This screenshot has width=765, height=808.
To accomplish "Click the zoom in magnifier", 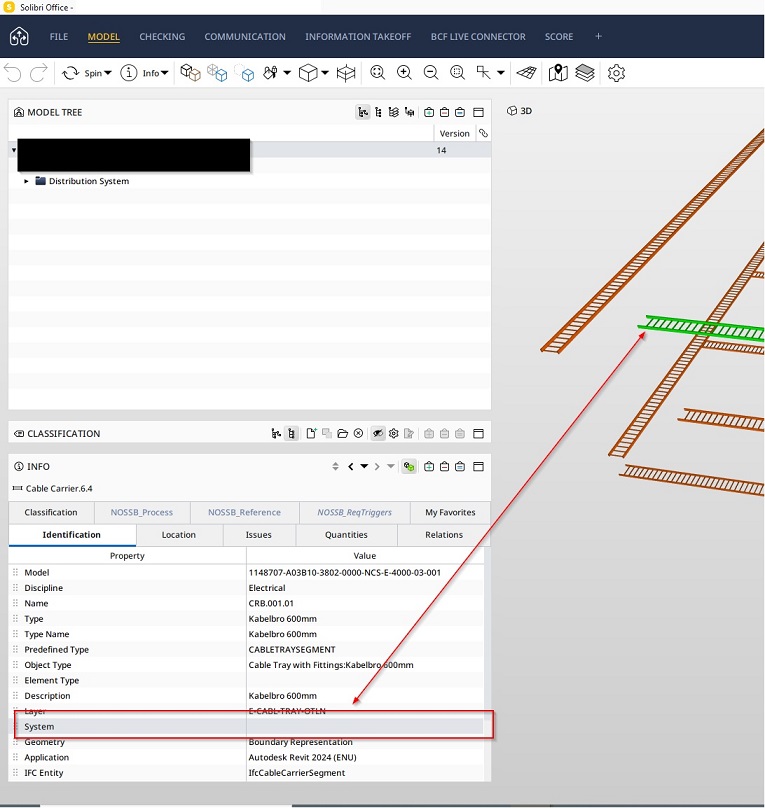I will point(404,73).
